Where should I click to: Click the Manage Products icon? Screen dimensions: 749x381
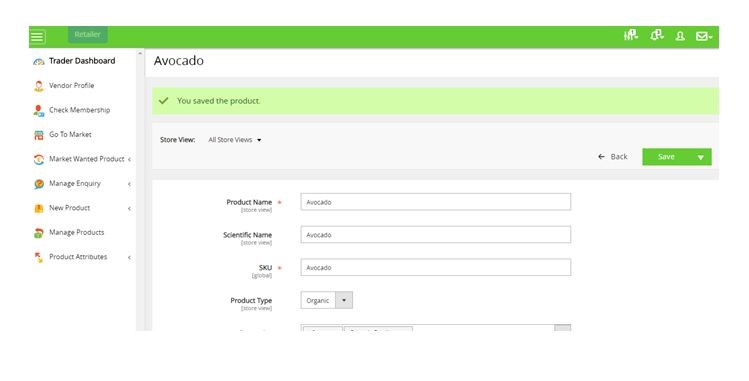pos(39,233)
